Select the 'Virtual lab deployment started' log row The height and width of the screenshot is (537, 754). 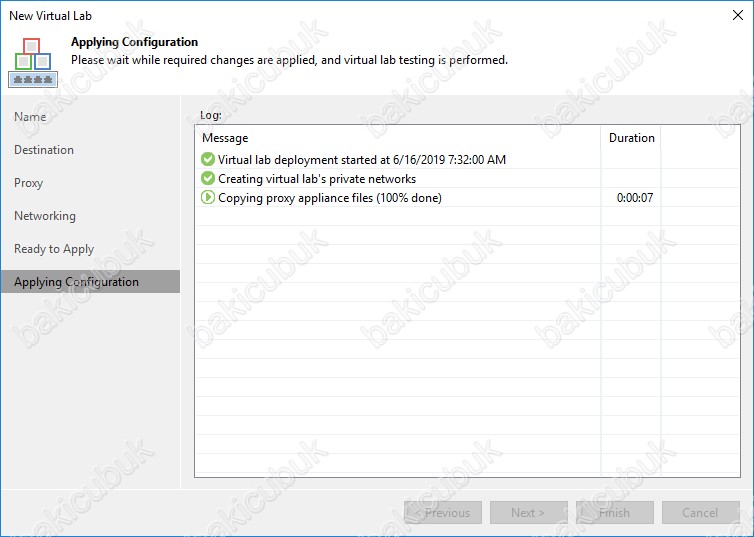[467, 159]
